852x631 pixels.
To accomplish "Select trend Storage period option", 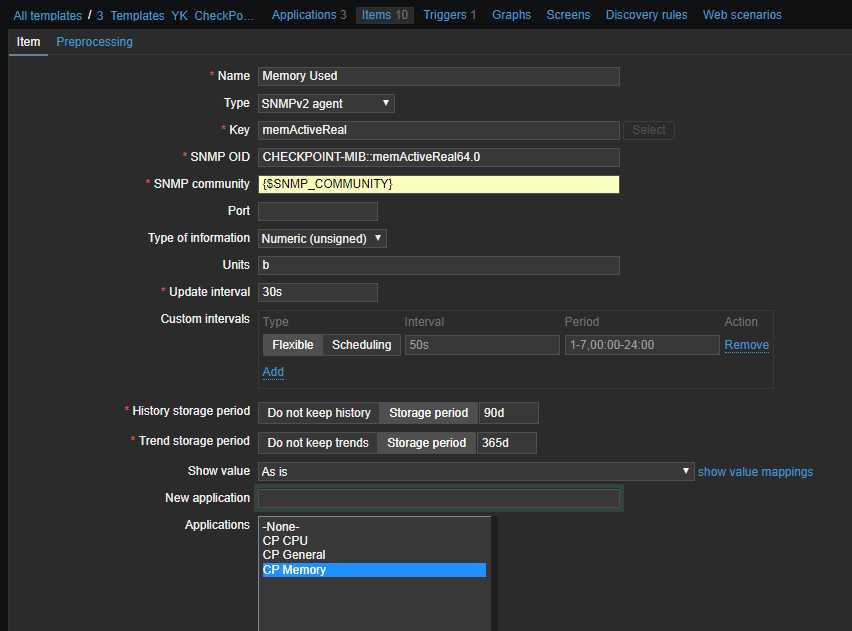I will pos(426,443).
